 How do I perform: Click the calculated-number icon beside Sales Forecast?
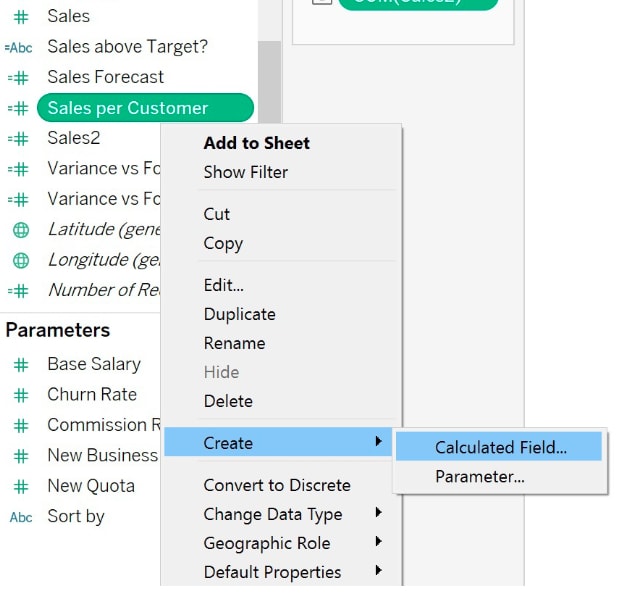18,77
